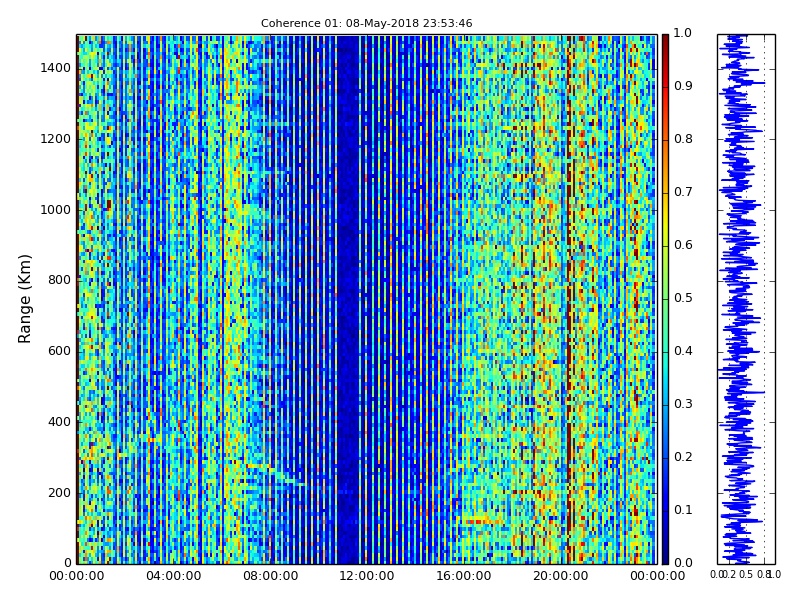Click the 0.5 tick label under the profile plot

[x=746, y=574]
